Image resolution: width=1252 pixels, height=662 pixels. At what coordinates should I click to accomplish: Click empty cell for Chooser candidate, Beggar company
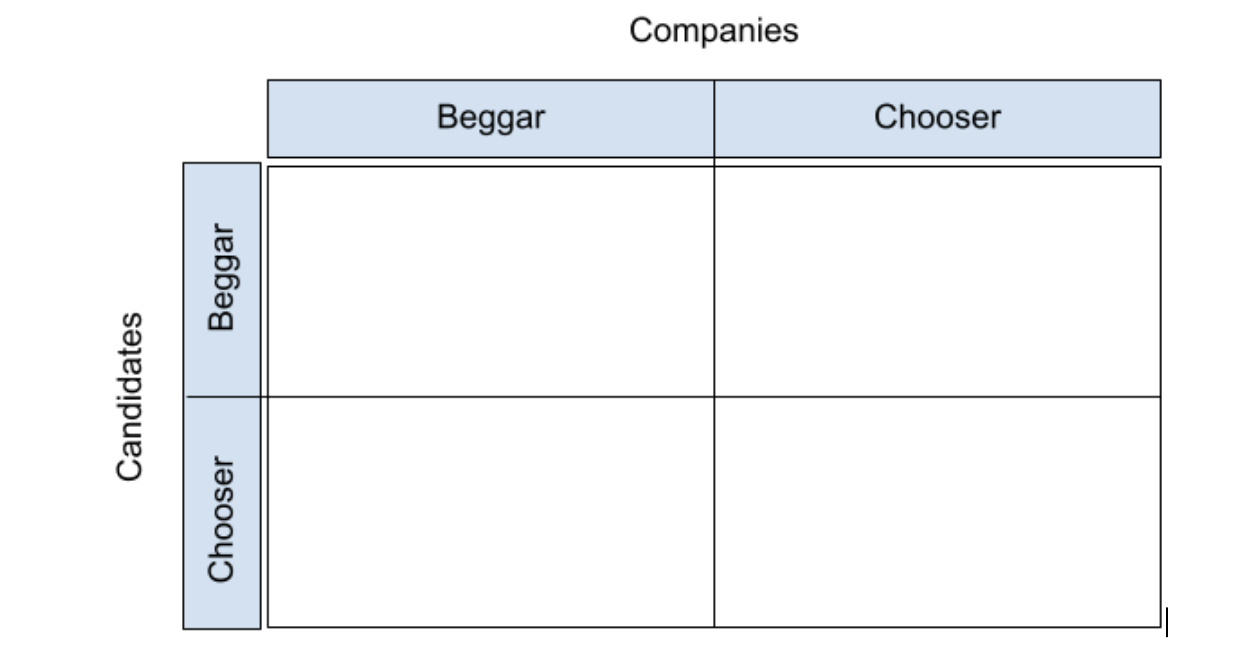tap(491, 512)
